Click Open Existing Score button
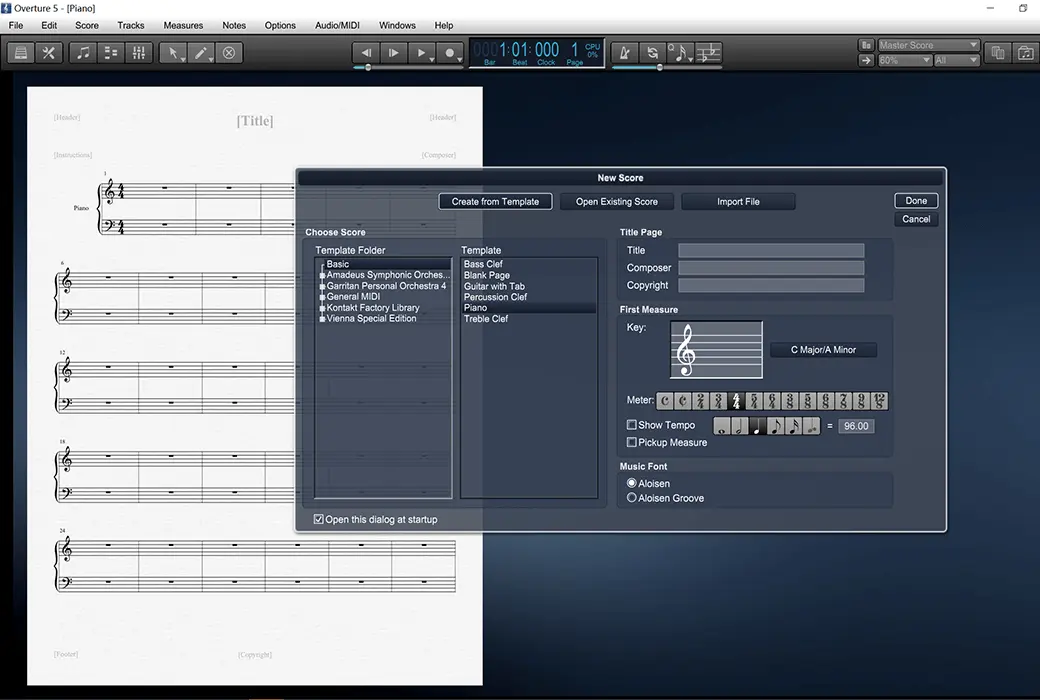This screenshot has width=1040, height=700. pyautogui.click(x=617, y=202)
